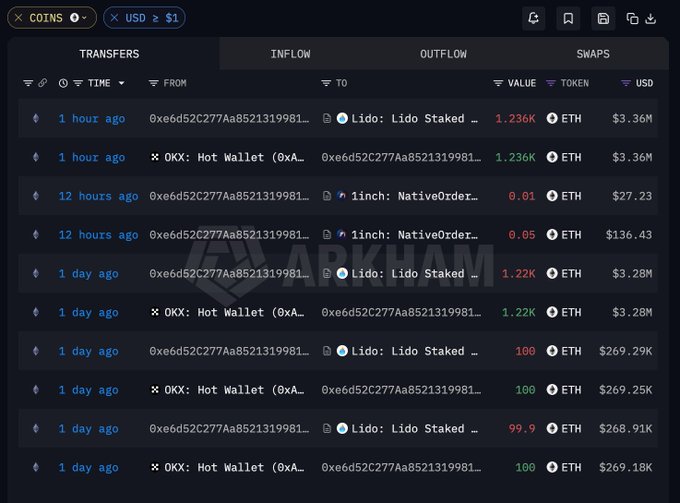Switch to the SWAPS tab
Screen dimensions: 680x503
pos(593,54)
